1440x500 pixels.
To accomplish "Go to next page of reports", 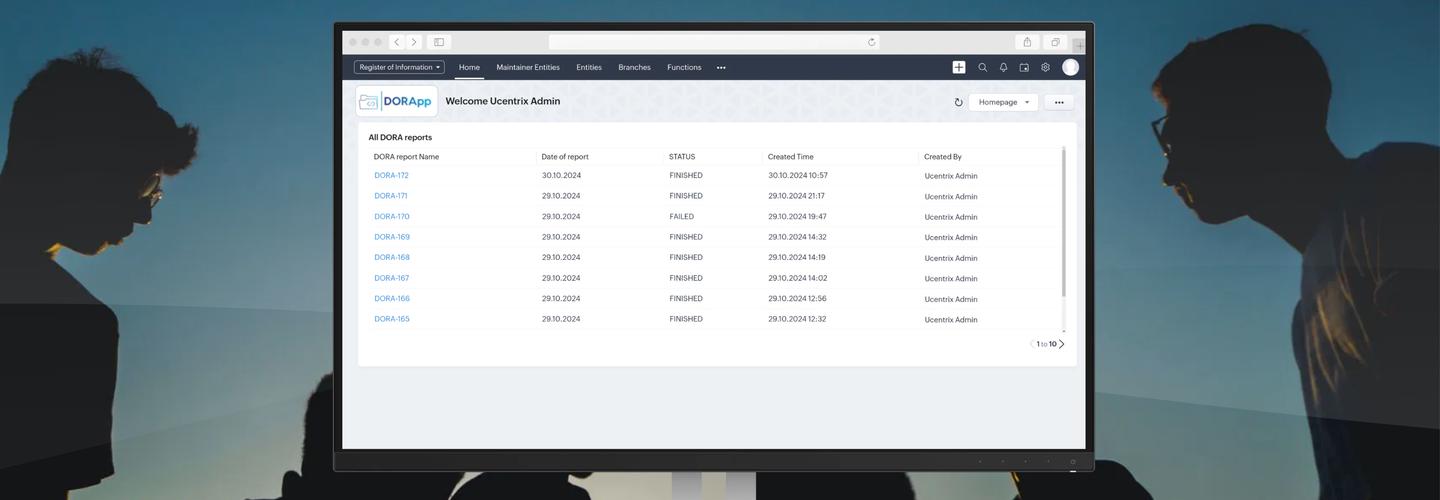I will 1061,344.
